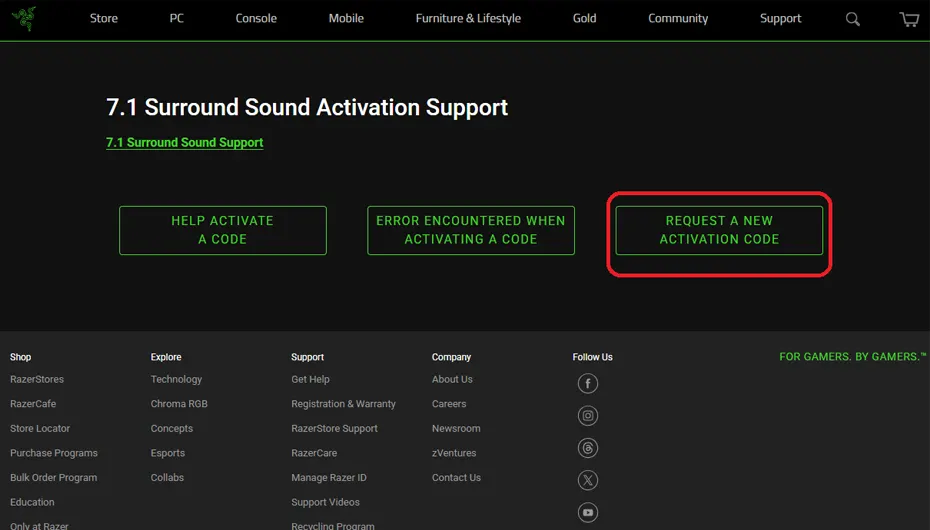Viewport: 930px width, 530px height.
Task: Open Contact Us footer link
Action: (456, 478)
